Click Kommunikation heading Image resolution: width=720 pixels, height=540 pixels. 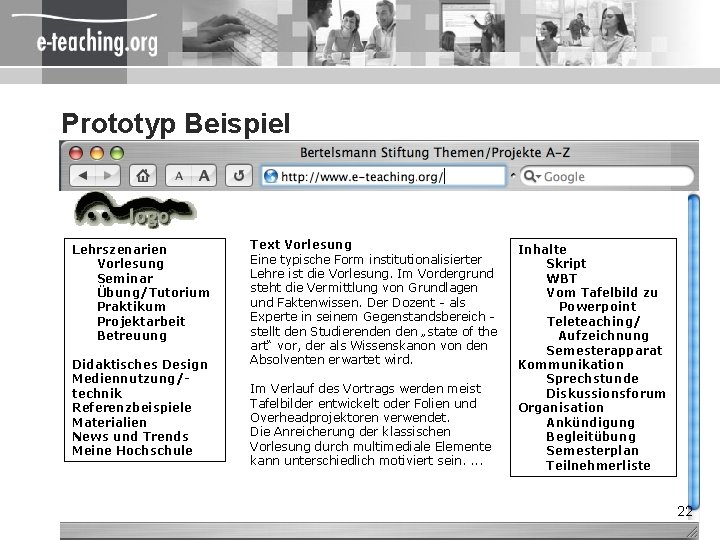[571, 365]
